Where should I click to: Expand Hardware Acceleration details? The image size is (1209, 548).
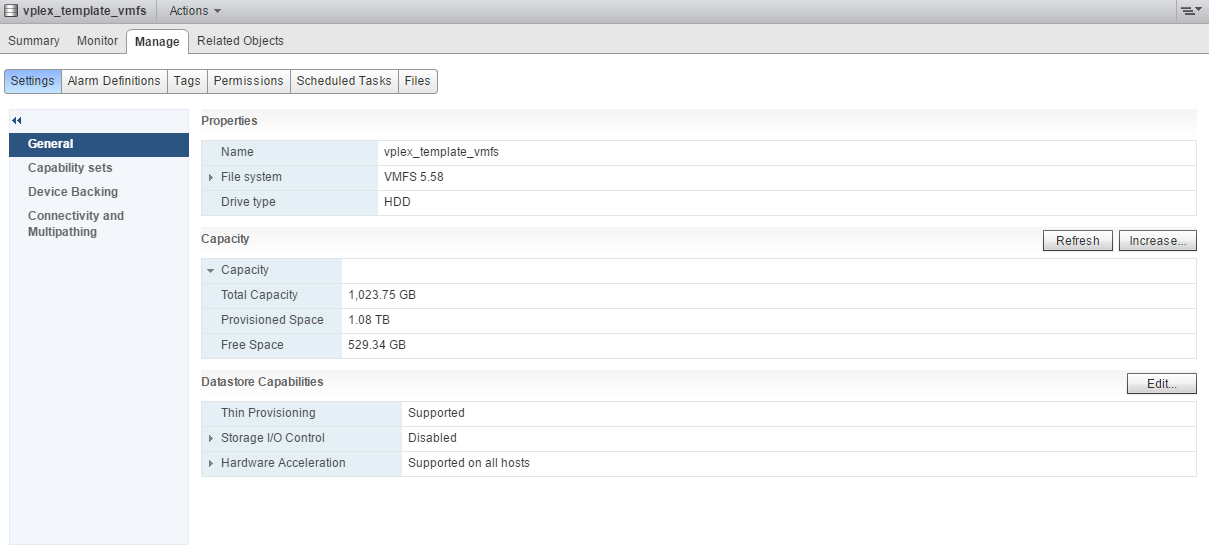tap(211, 463)
